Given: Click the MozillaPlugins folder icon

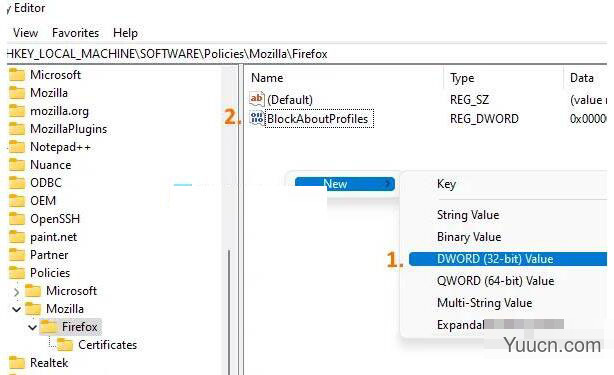Looking at the screenshot, I should click(x=17, y=129).
